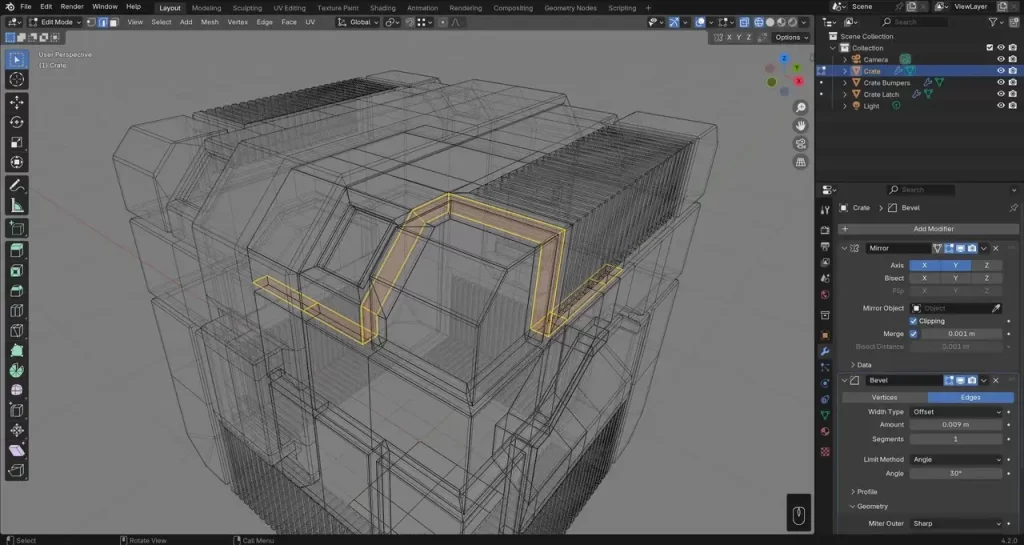
Task: Open the Width Type dropdown
Action: (955, 411)
